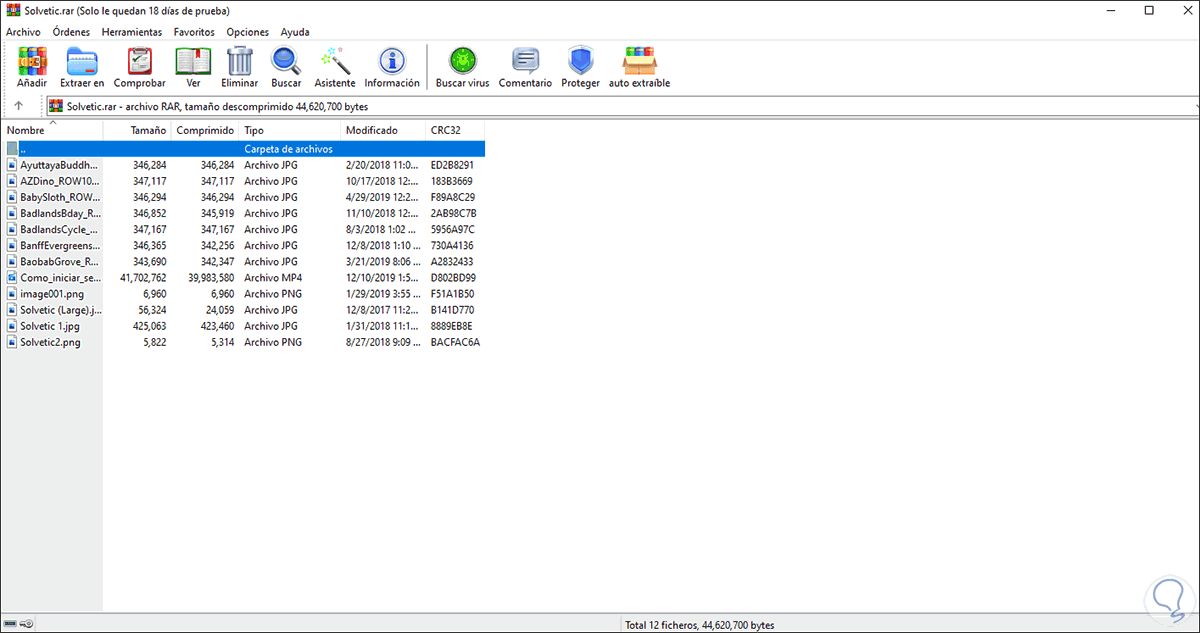Click the size value 41,702,762
Image resolution: width=1200 pixels, height=633 pixels.
[143, 278]
